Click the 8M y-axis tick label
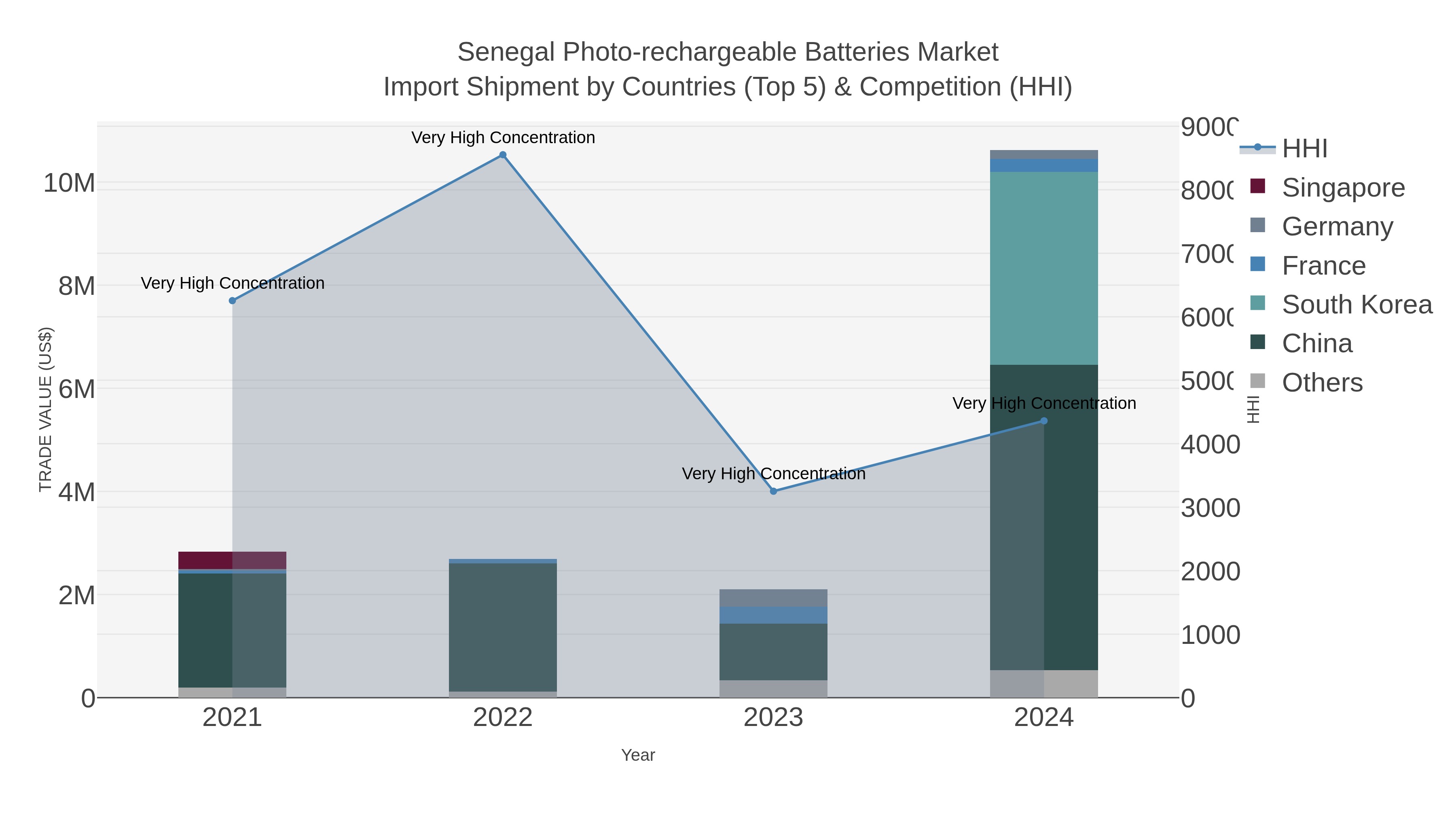Screen dimensions: 1456x819 point(76,286)
